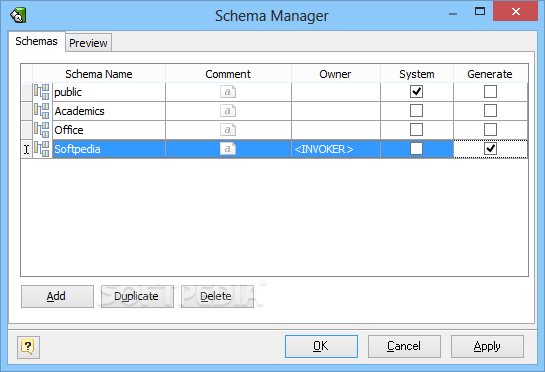Click the Owner column header
Screen dimensions: 545x372
pos(335,74)
